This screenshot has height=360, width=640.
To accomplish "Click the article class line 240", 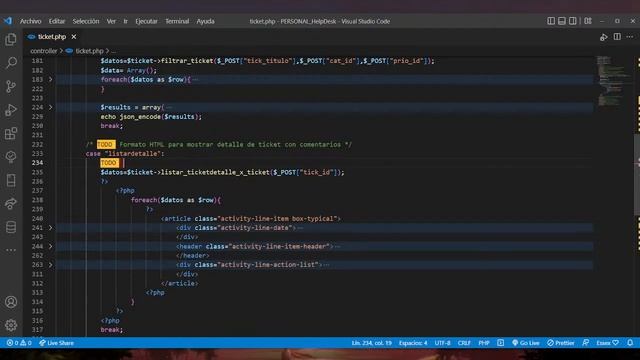I will (251, 219).
